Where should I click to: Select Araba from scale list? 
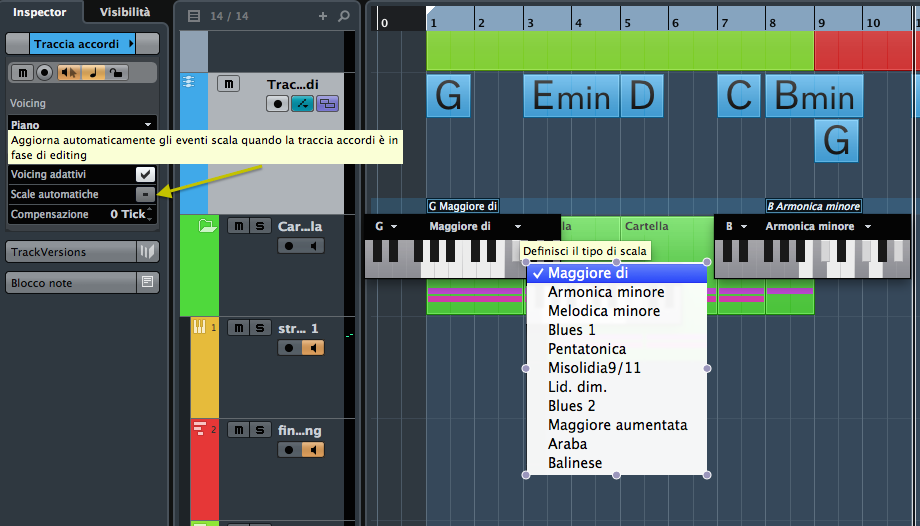pyautogui.click(x=617, y=444)
